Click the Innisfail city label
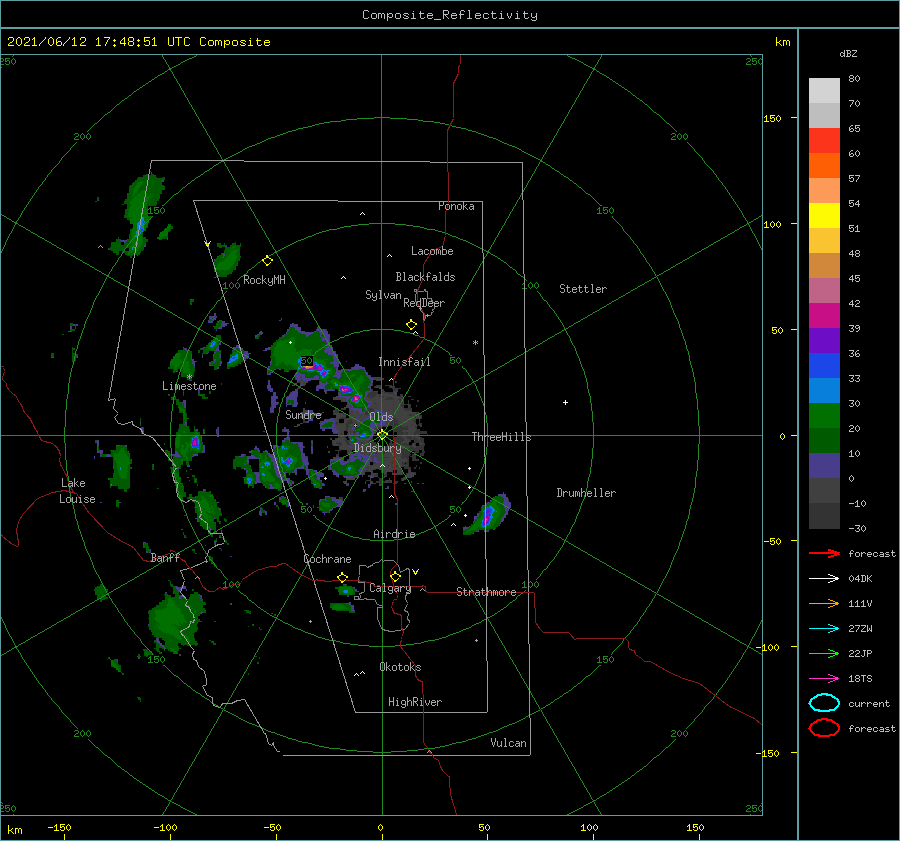 pyautogui.click(x=404, y=362)
